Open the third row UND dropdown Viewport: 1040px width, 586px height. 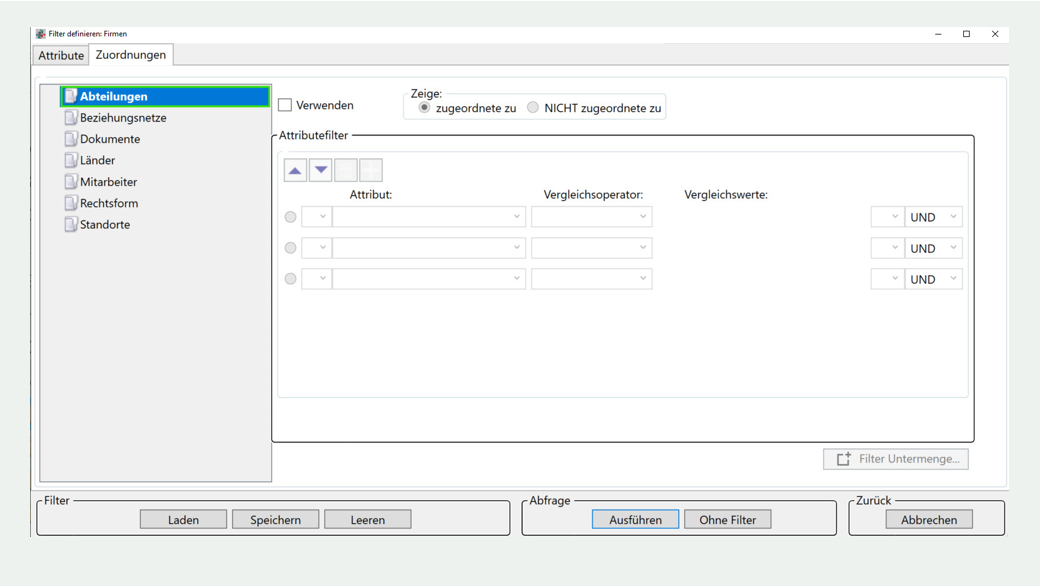pos(933,279)
